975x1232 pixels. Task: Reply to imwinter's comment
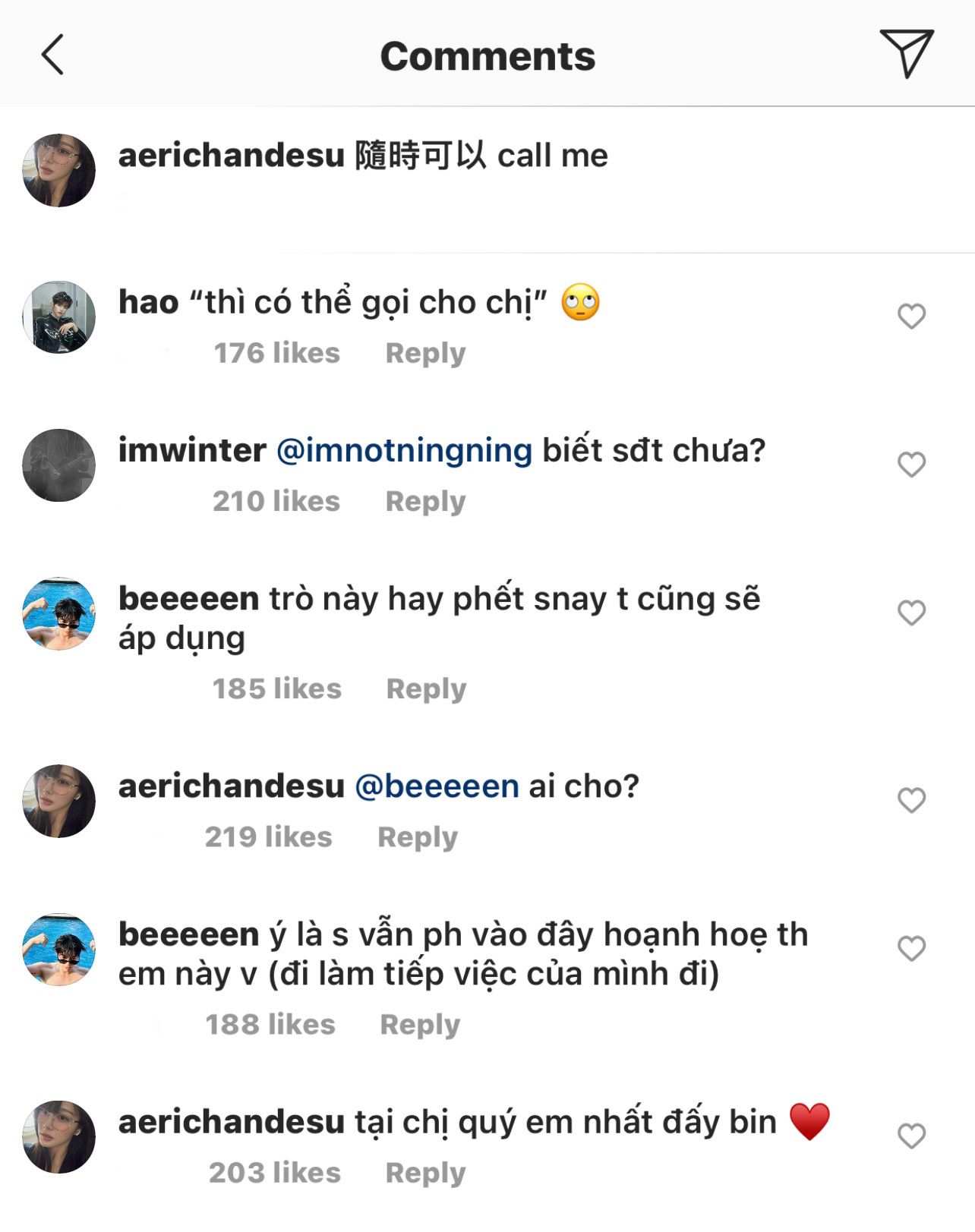(425, 501)
